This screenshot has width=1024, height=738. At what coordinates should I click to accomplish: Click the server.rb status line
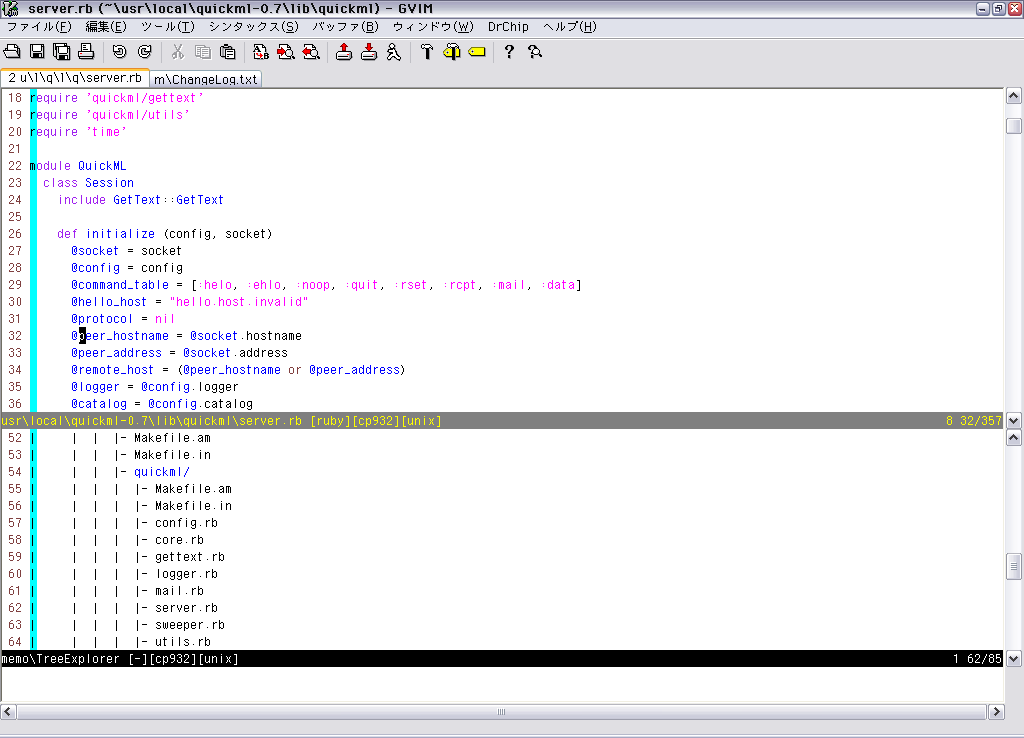click(502, 421)
